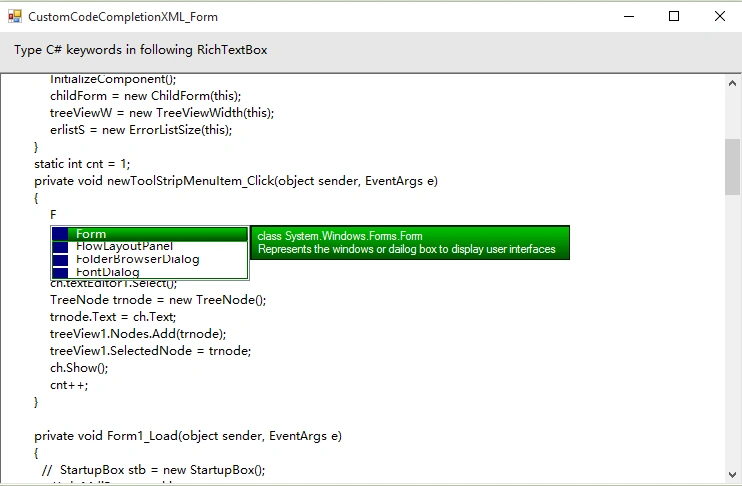Image resolution: width=742 pixels, height=486 pixels.
Task: Click the line 'static int cnt = 1;'
Action: pos(82,164)
